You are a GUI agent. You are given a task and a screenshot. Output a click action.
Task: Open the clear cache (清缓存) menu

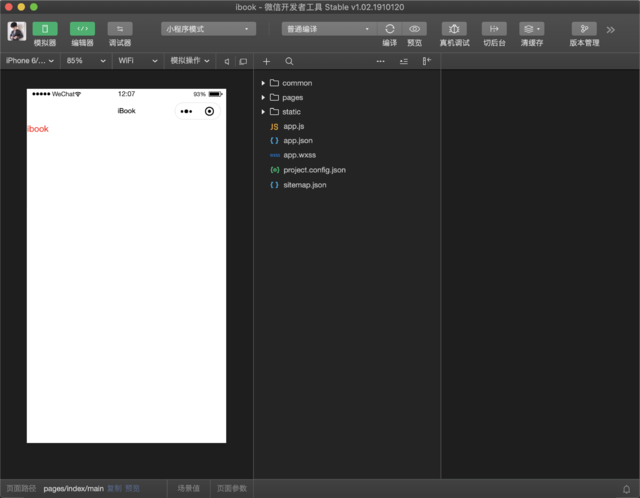532,29
